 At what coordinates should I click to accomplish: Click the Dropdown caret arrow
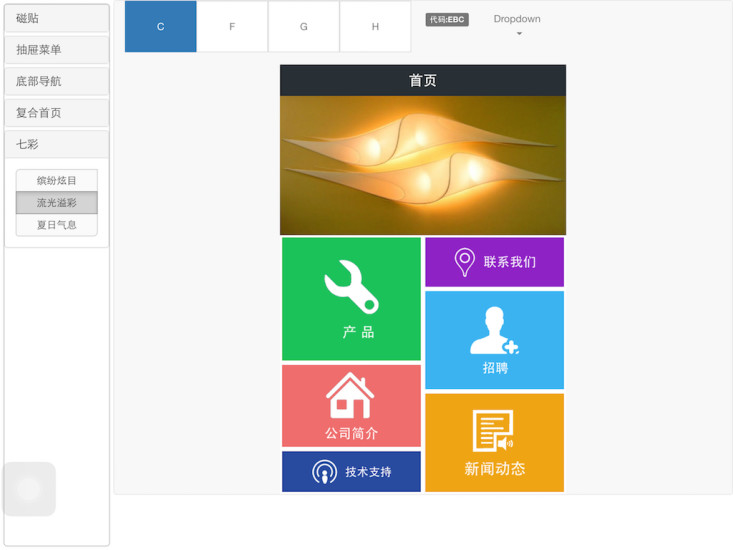519,34
